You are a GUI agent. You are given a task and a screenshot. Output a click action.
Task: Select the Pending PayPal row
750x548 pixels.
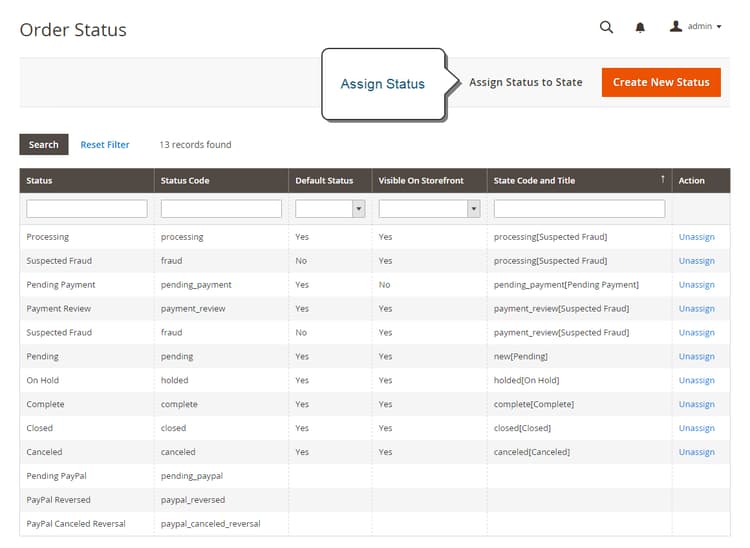(375, 476)
